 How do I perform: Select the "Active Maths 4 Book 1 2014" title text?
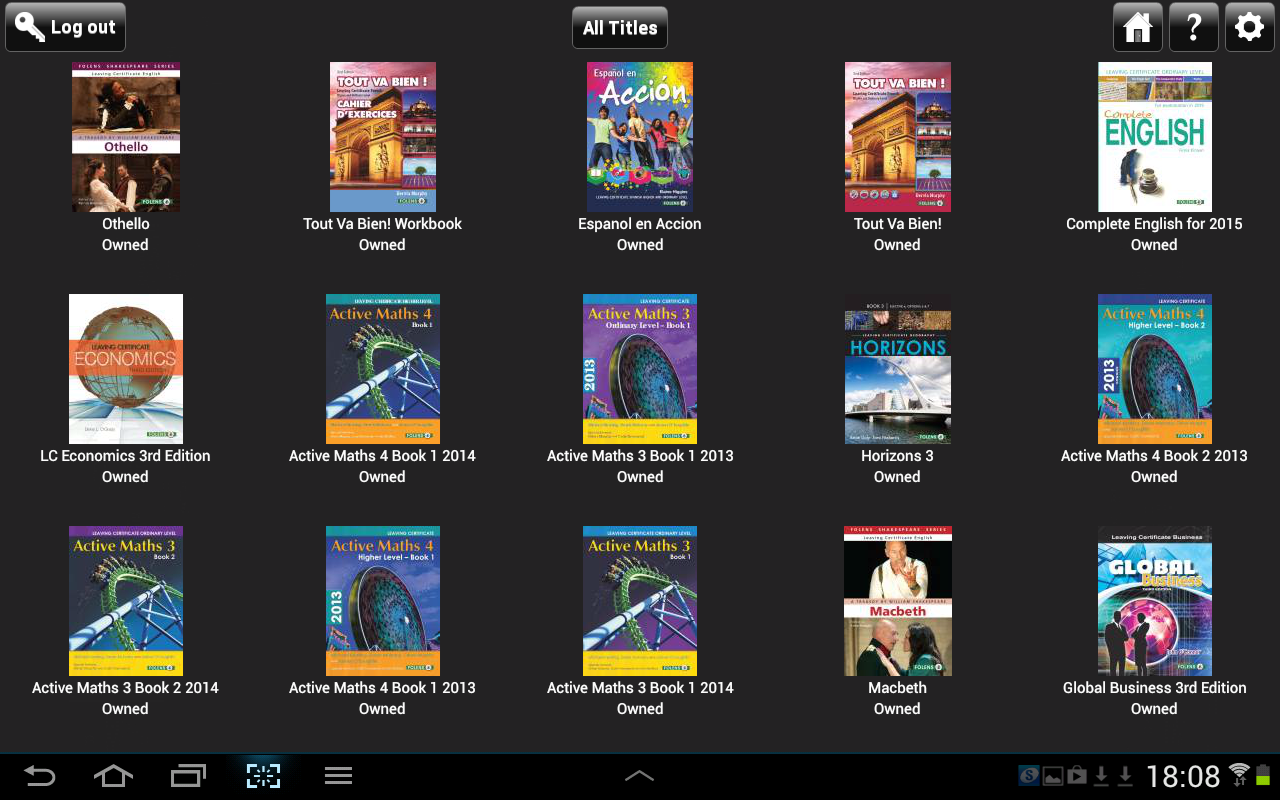383,456
